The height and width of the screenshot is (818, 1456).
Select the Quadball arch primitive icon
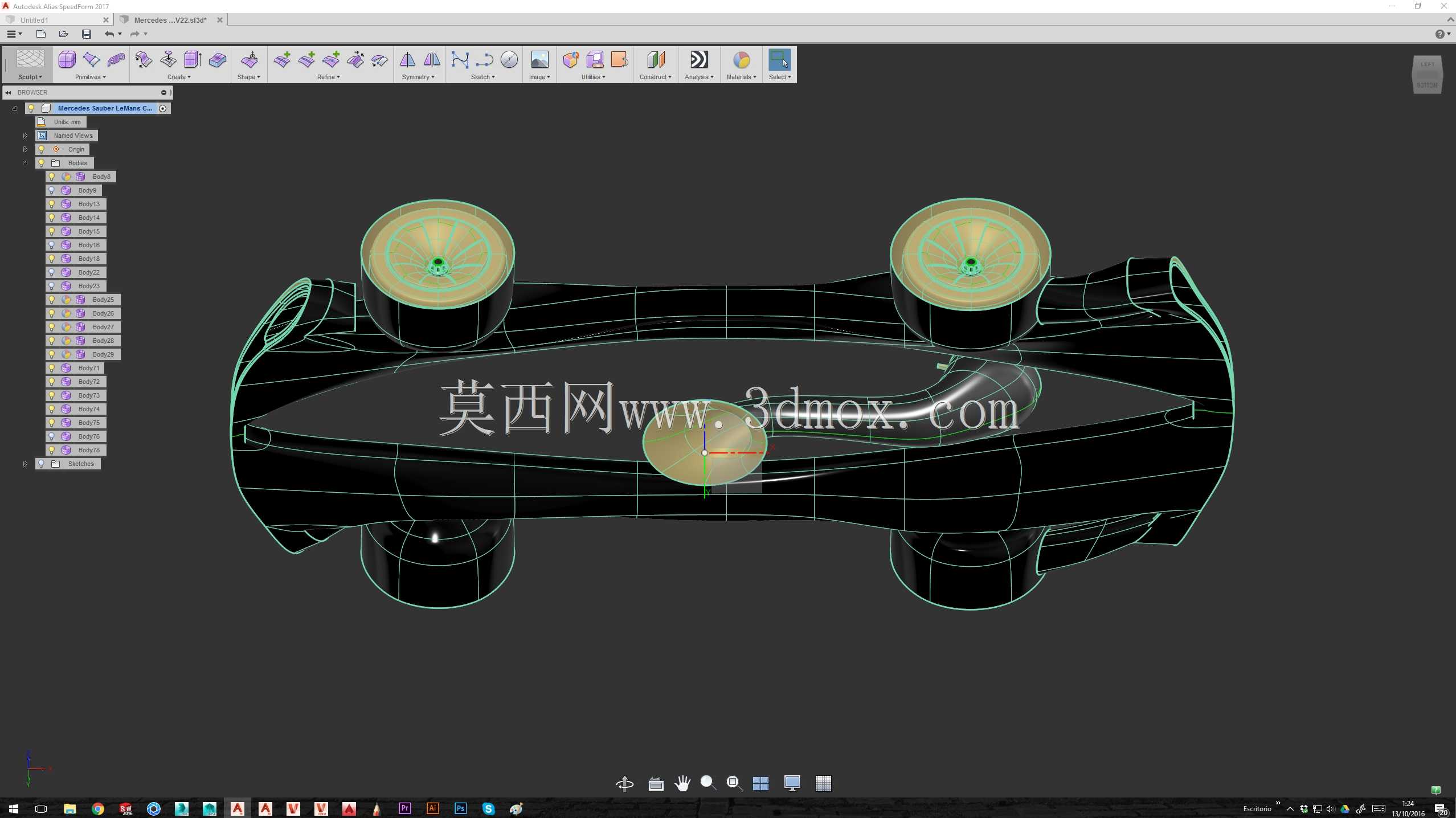tap(116, 60)
